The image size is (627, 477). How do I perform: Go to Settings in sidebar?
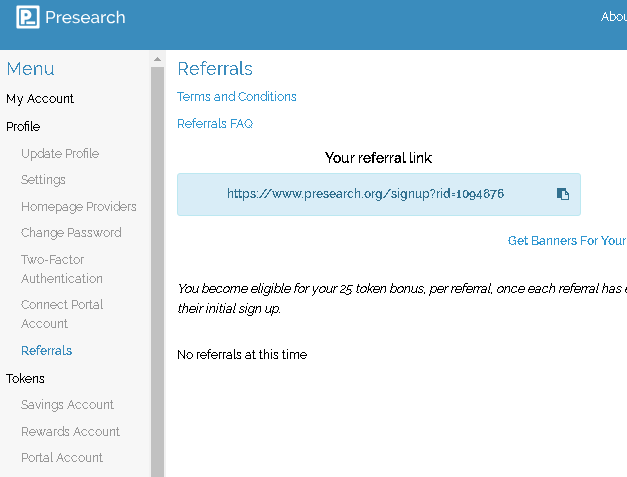(43, 180)
